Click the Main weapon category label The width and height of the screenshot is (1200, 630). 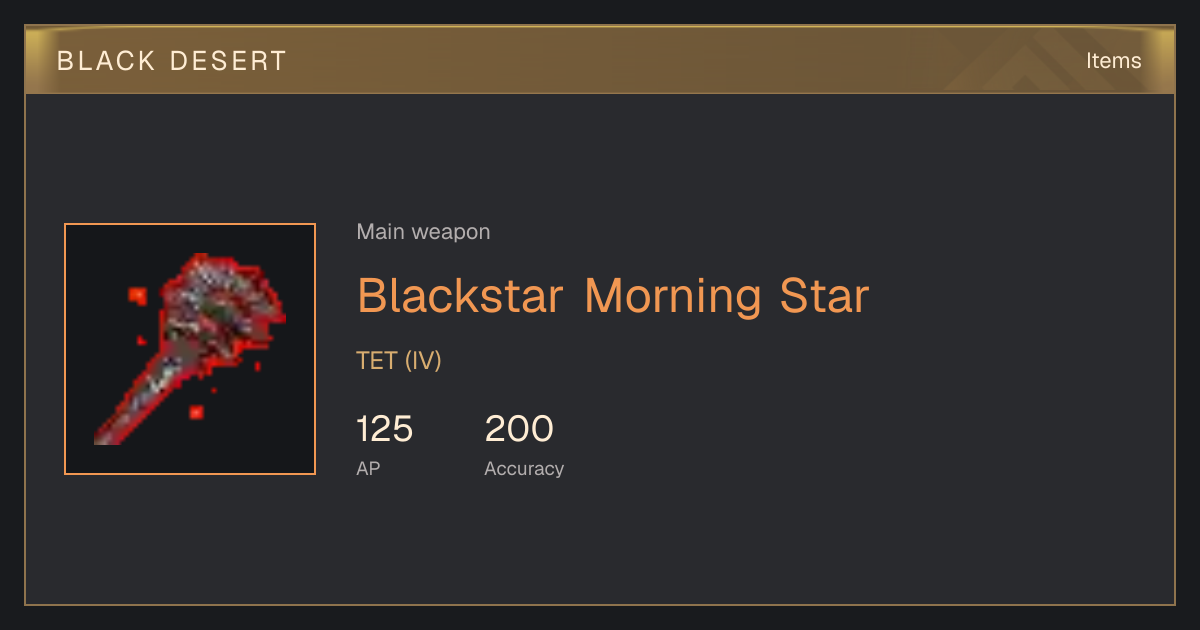coord(423,232)
